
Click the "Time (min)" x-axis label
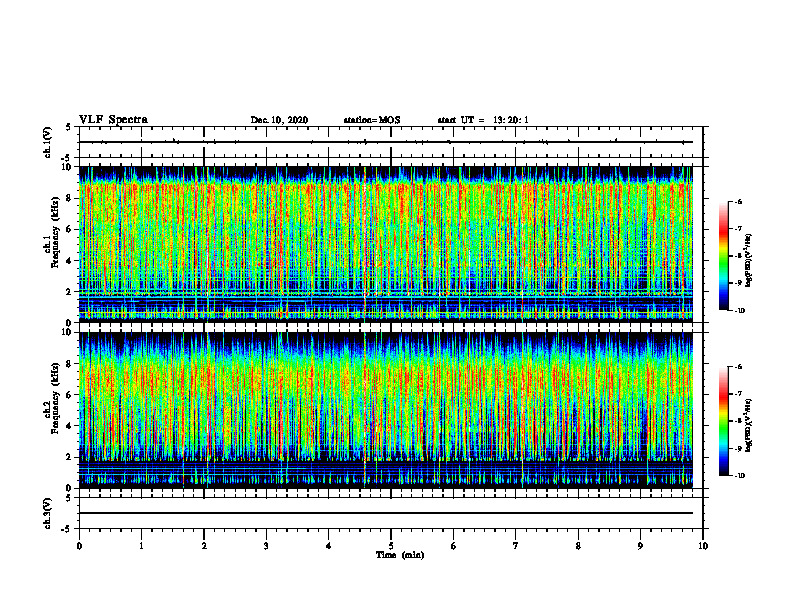400,555
